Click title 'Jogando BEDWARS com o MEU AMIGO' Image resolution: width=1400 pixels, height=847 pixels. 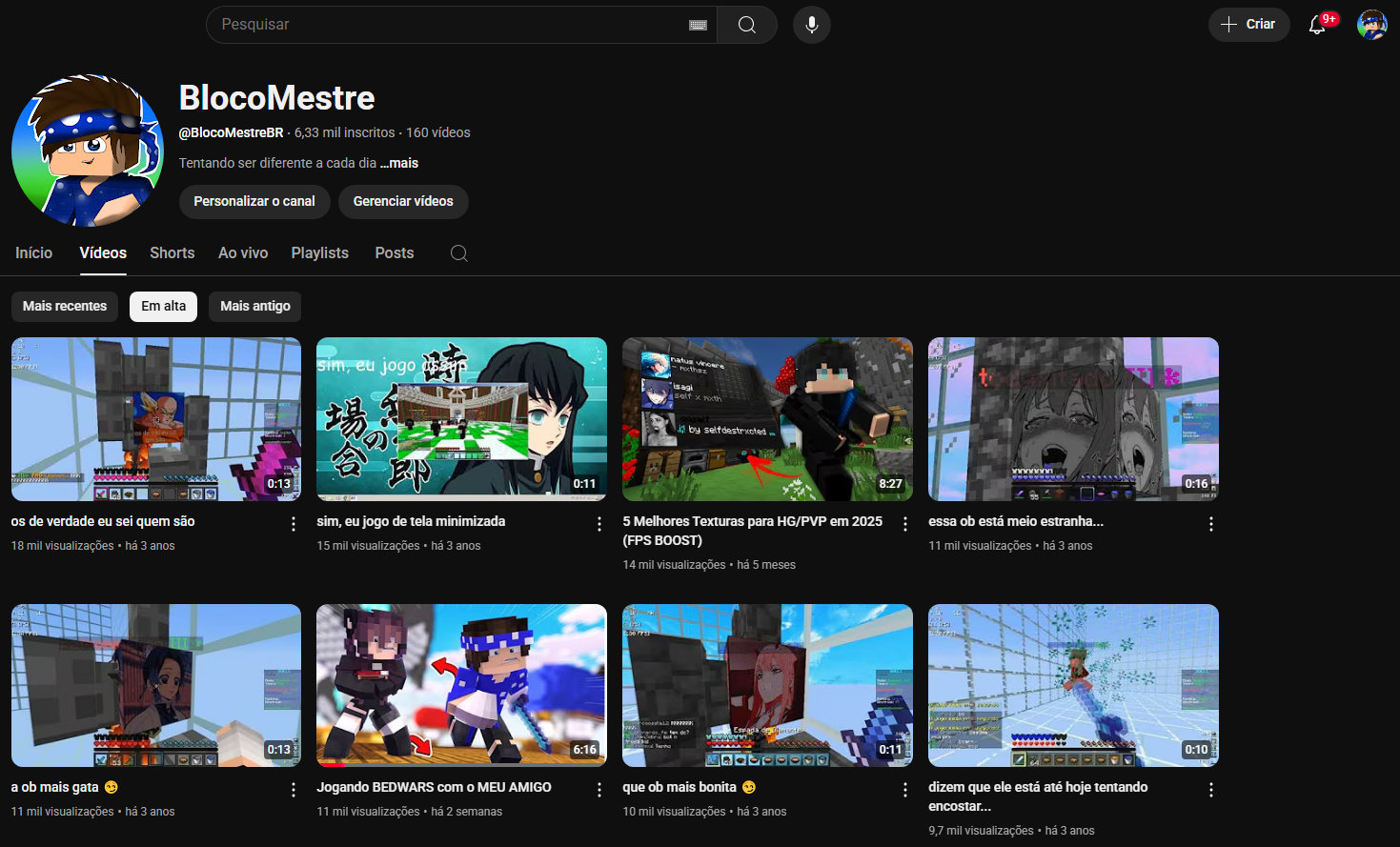435,787
